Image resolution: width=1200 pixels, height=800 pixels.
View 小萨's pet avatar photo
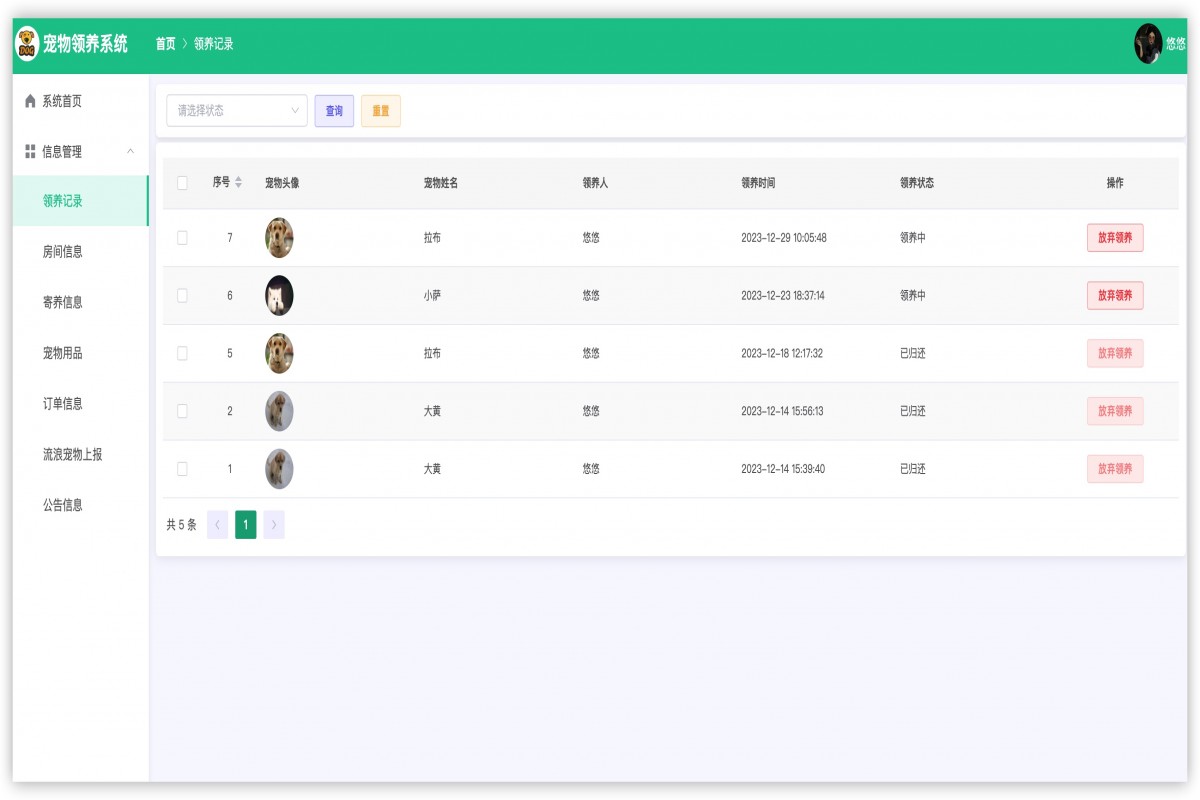pos(278,295)
